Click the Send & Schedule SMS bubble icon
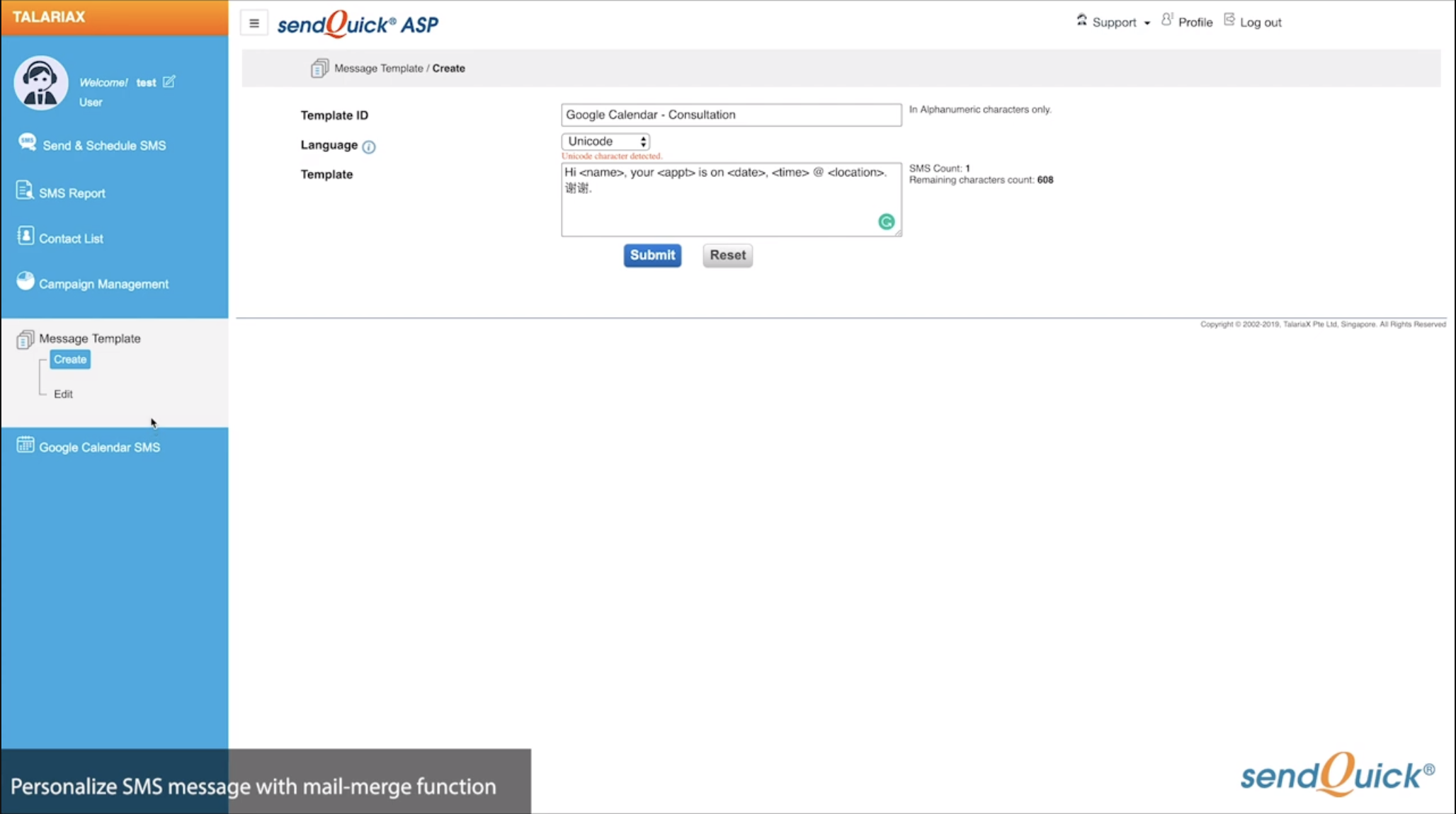The image size is (1456, 814). pos(27,142)
